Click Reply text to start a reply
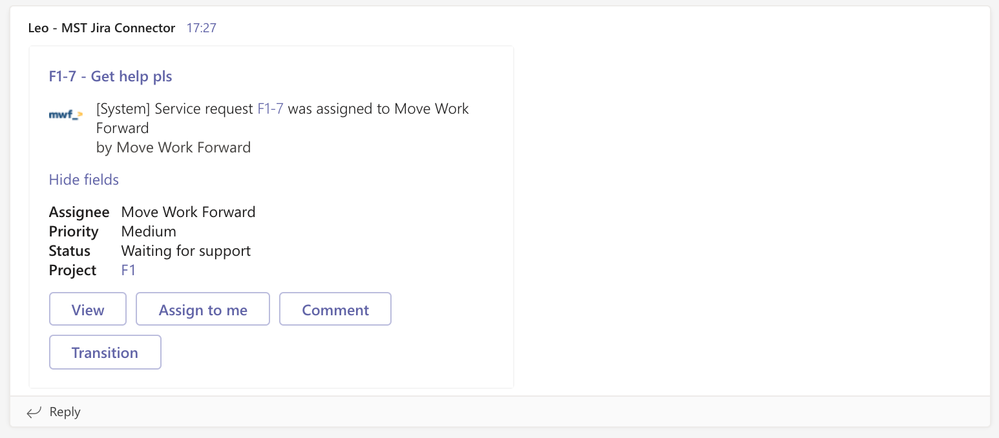Image resolution: width=999 pixels, height=438 pixels. (65, 412)
